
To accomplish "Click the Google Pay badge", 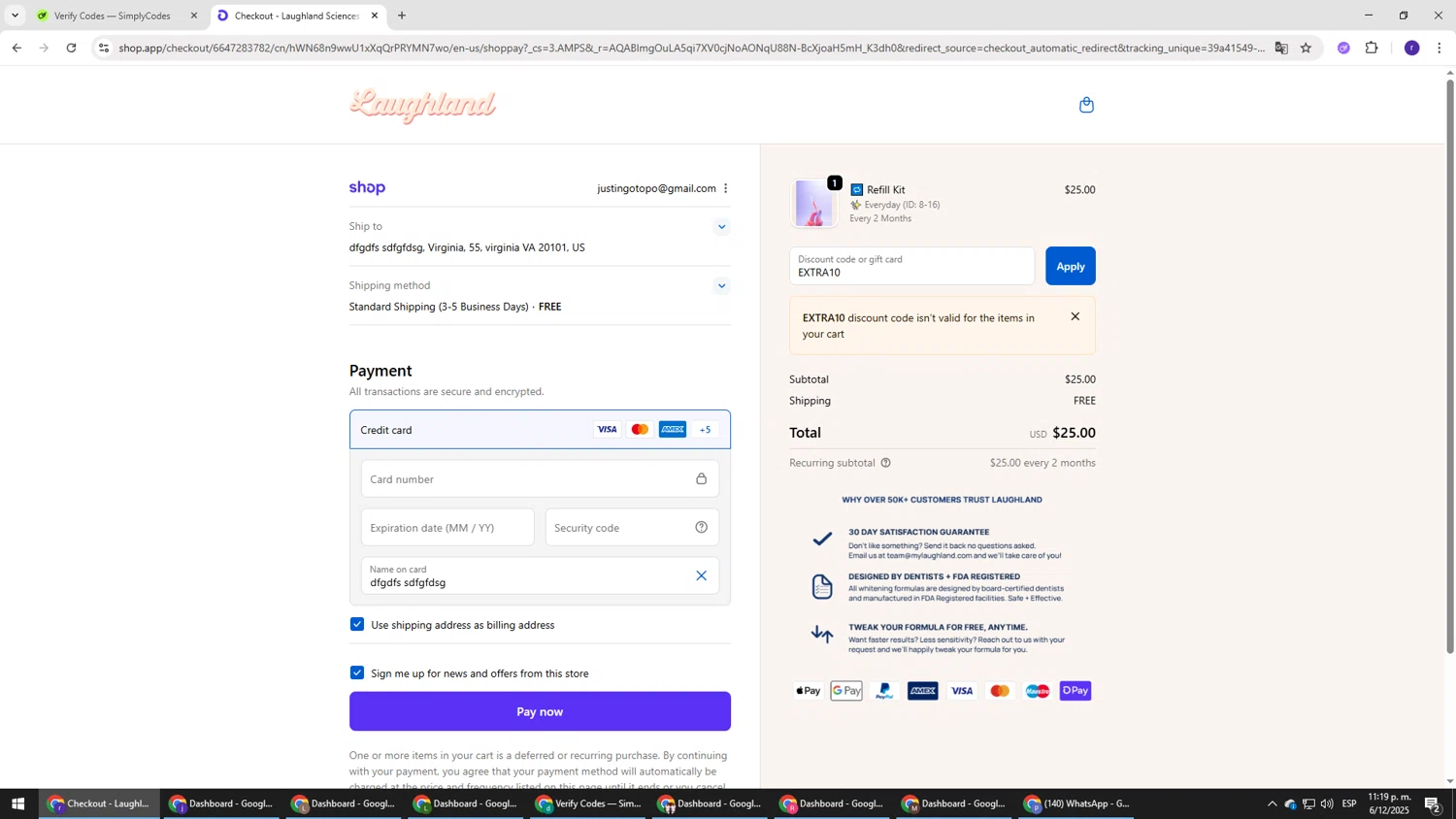I will pyautogui.click(x=846, y=691).
